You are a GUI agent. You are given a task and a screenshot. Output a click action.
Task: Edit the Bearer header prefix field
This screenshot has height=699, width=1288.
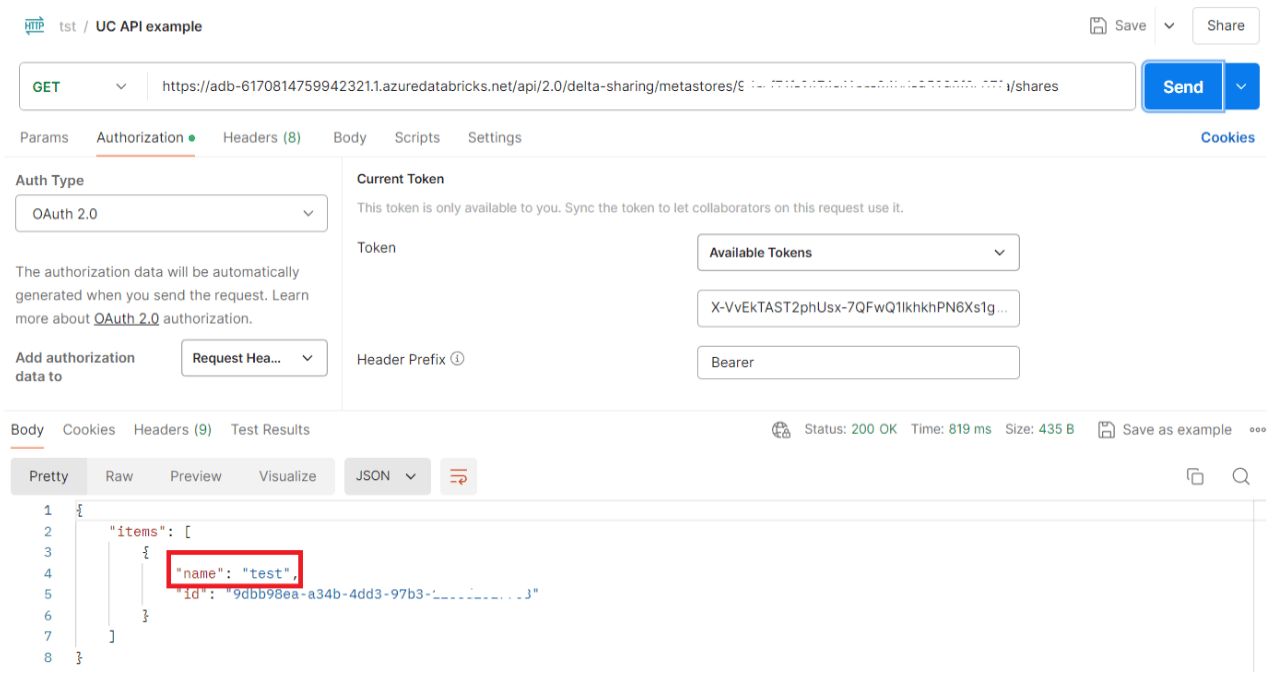858,362
